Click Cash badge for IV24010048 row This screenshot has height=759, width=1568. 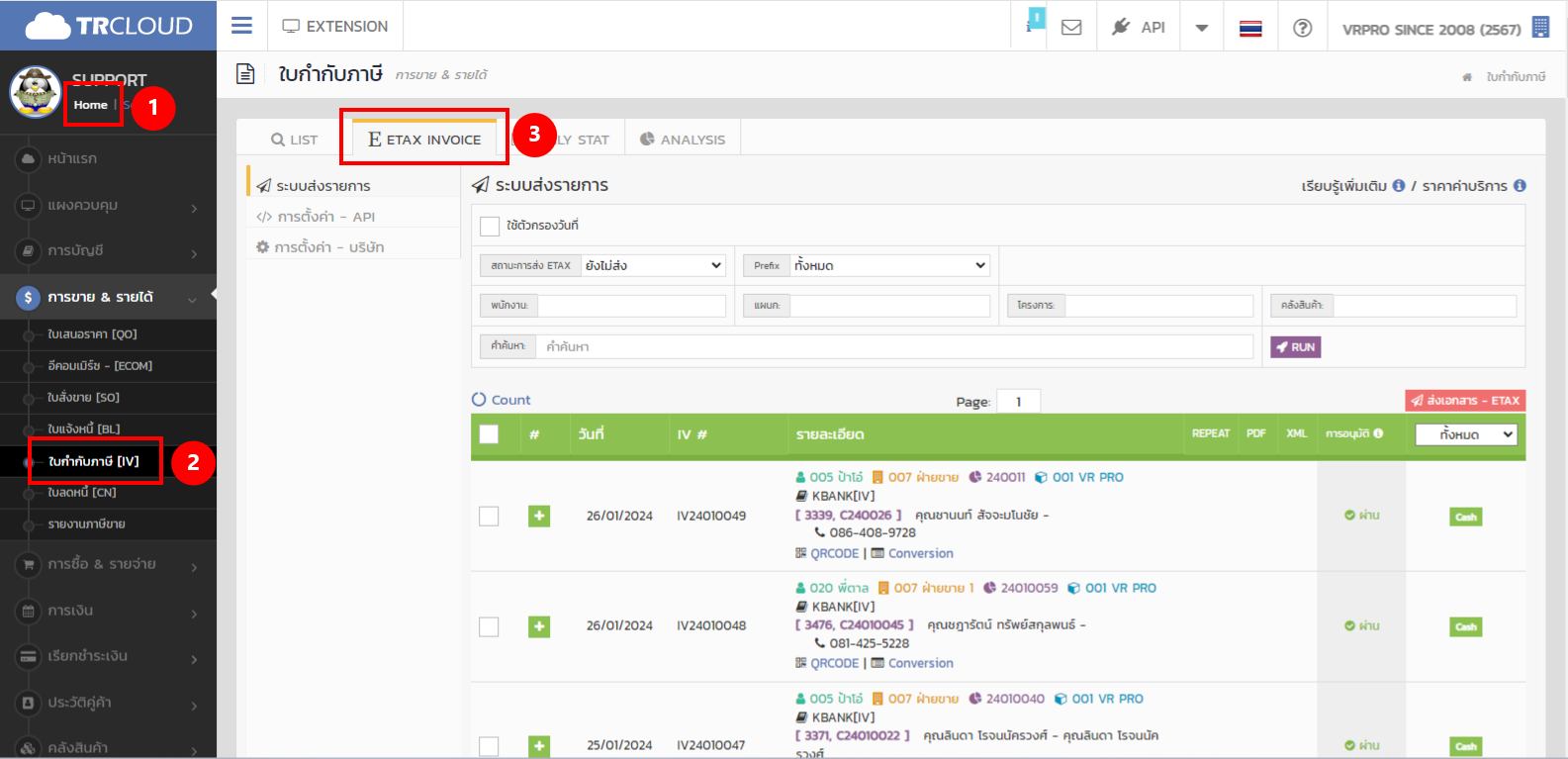1466,626
